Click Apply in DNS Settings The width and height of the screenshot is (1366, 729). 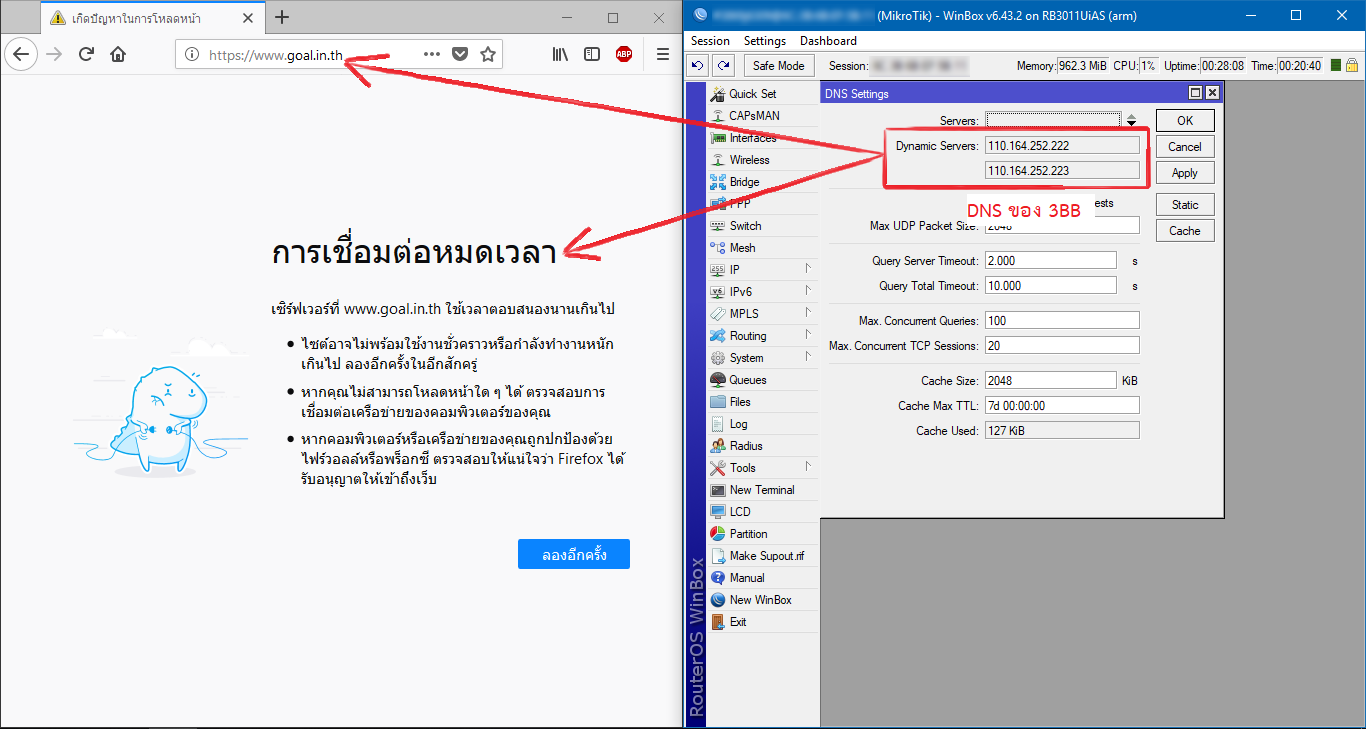coord(1185,172)
